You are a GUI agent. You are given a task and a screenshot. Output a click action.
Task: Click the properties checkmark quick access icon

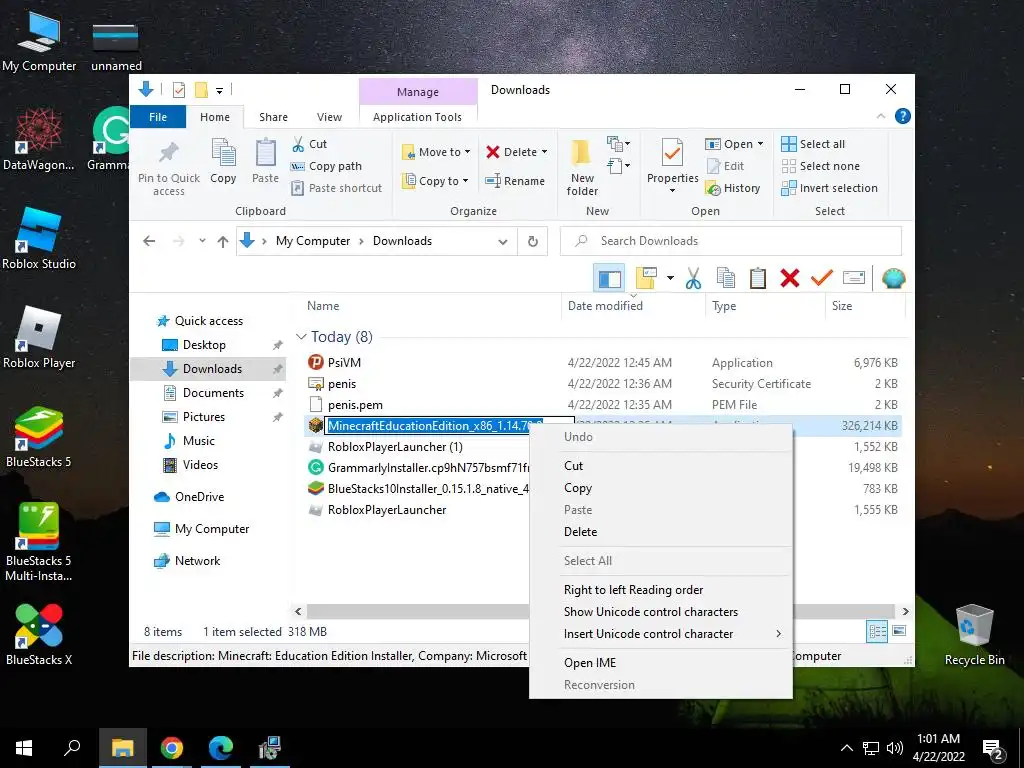coord(178,90)
